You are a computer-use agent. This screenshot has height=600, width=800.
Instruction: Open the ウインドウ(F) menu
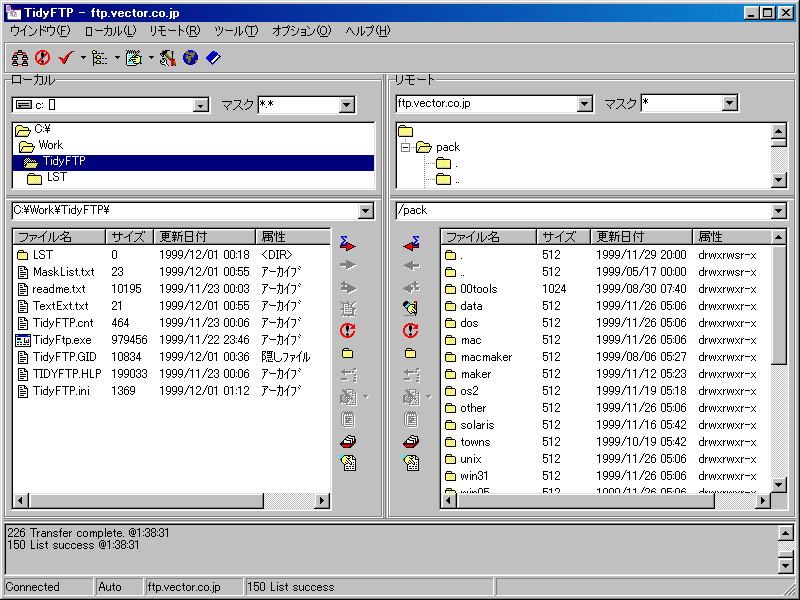pos(40,31)
